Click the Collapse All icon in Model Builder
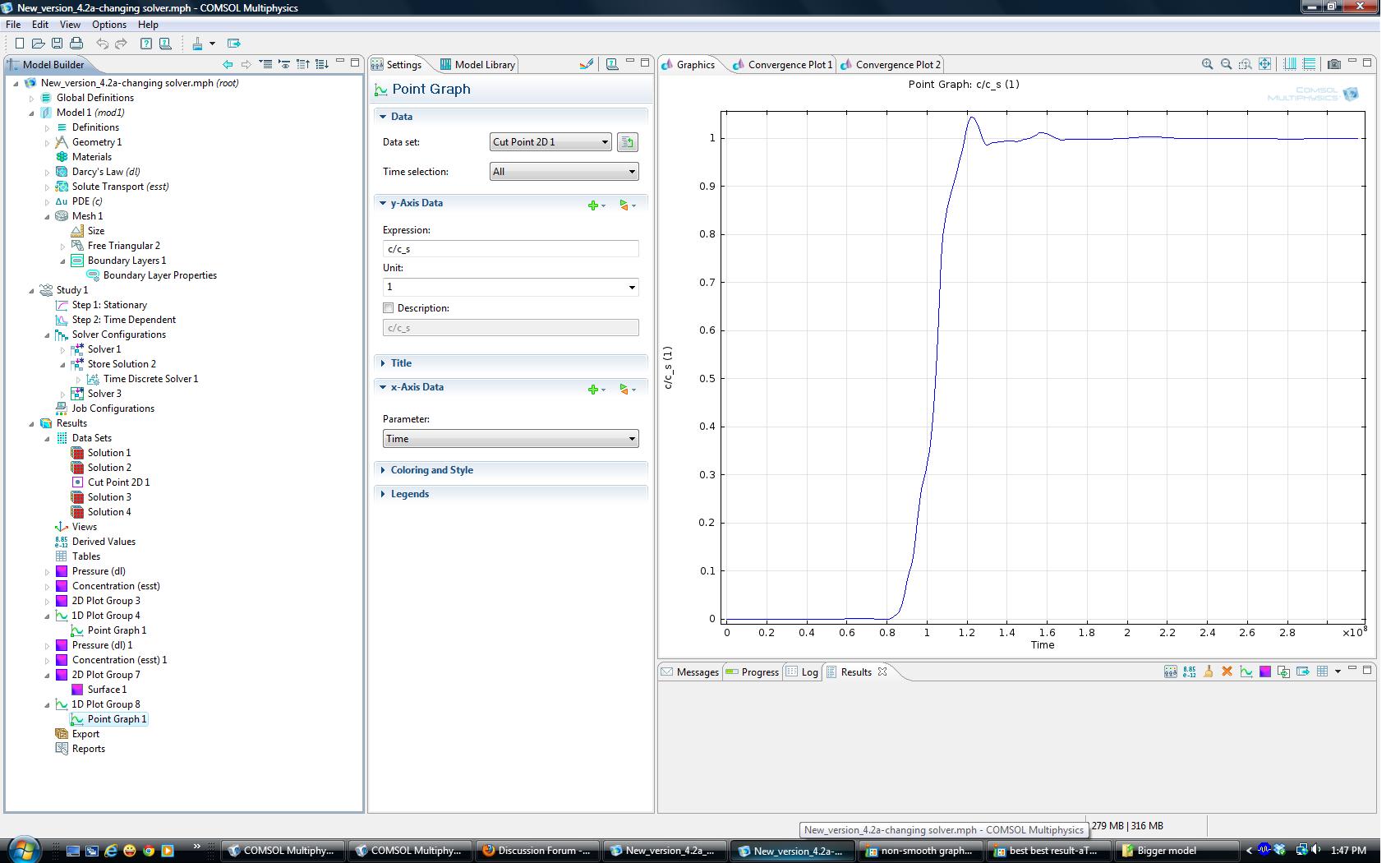This screenshot has height=863, width=1400. (265, 64)
